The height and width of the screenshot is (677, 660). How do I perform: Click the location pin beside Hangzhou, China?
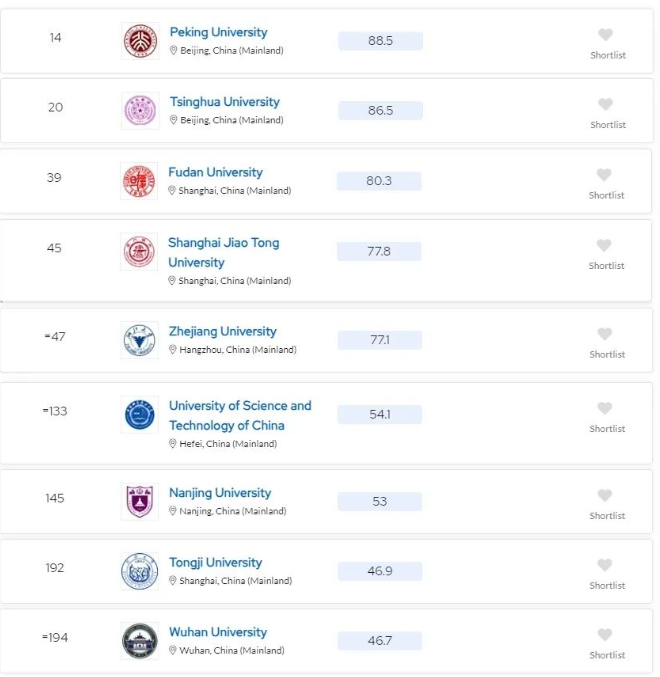(173, 349)
